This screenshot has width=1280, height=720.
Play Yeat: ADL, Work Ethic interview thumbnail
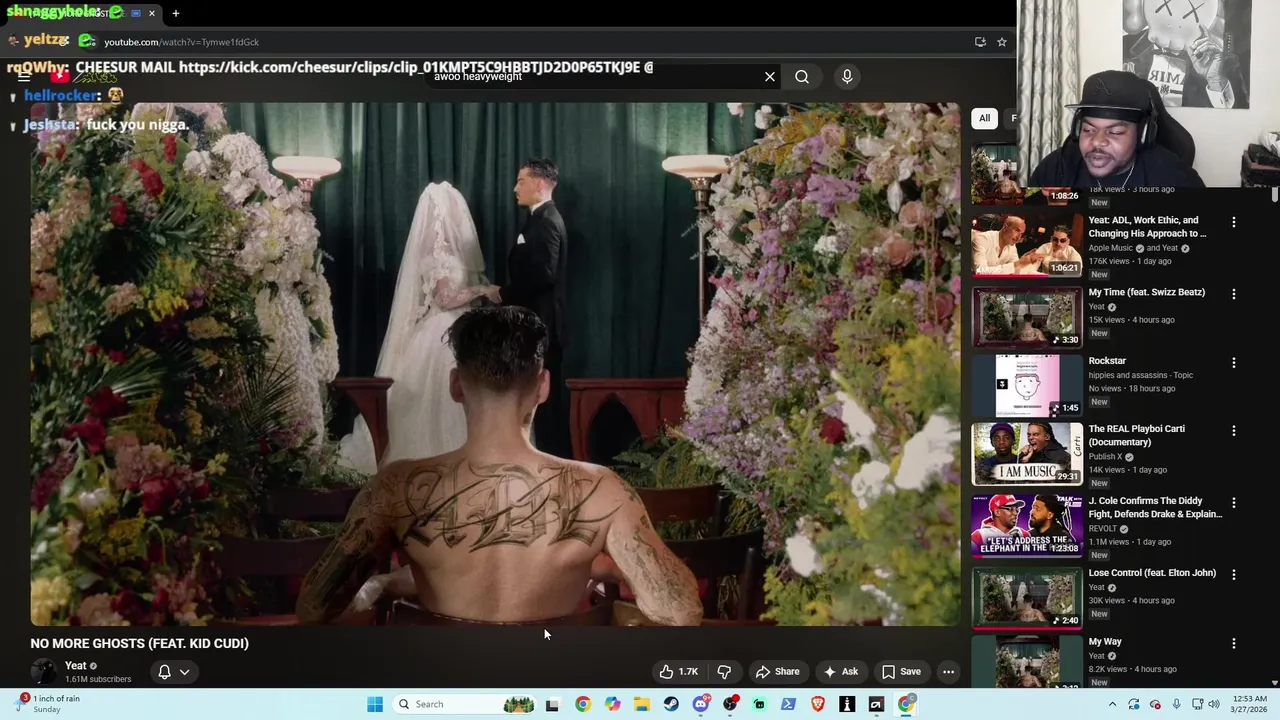(1027, 245)
